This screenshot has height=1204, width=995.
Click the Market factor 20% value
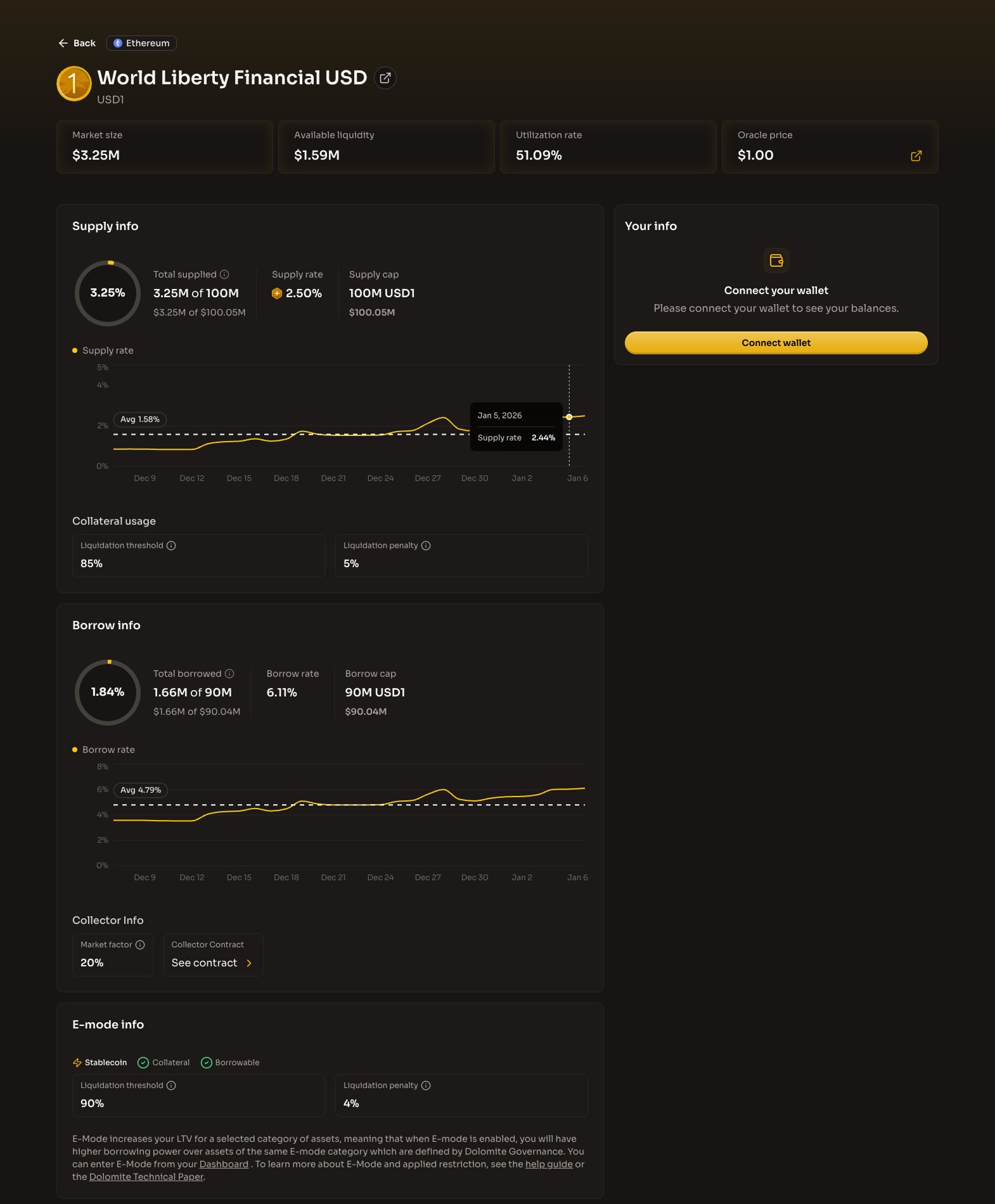[92, 963]
